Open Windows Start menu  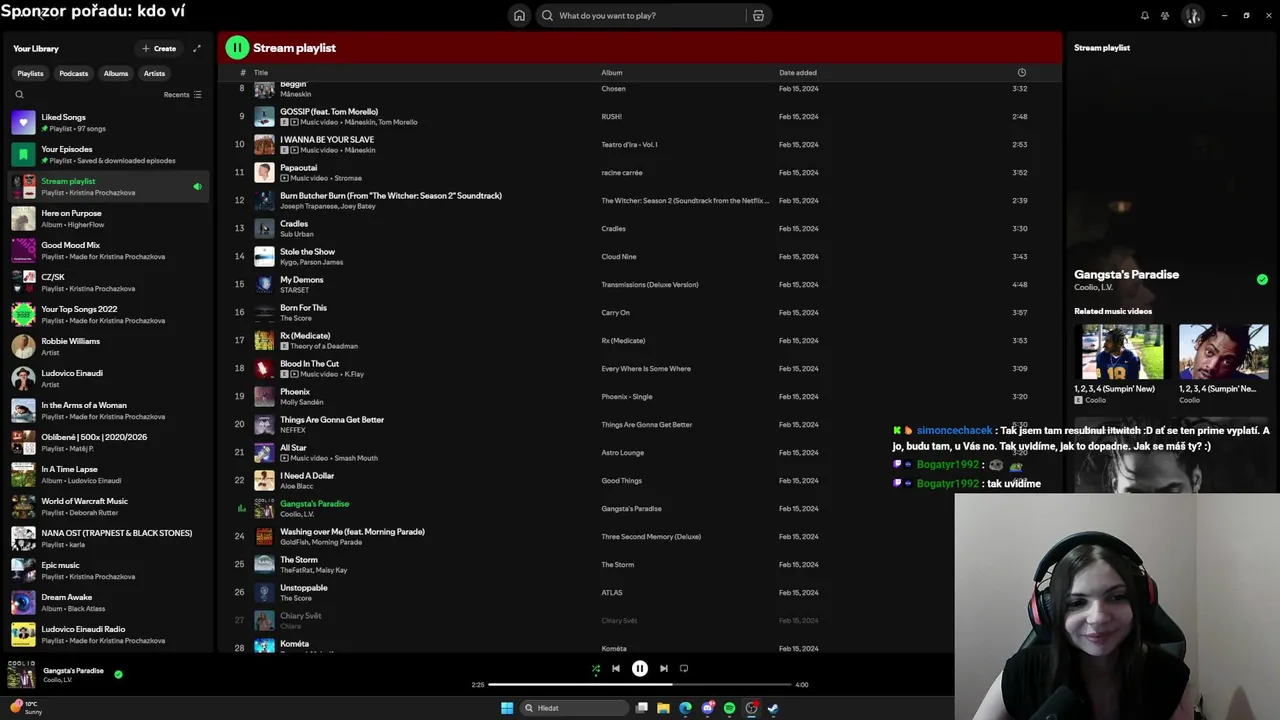(507, 708)
